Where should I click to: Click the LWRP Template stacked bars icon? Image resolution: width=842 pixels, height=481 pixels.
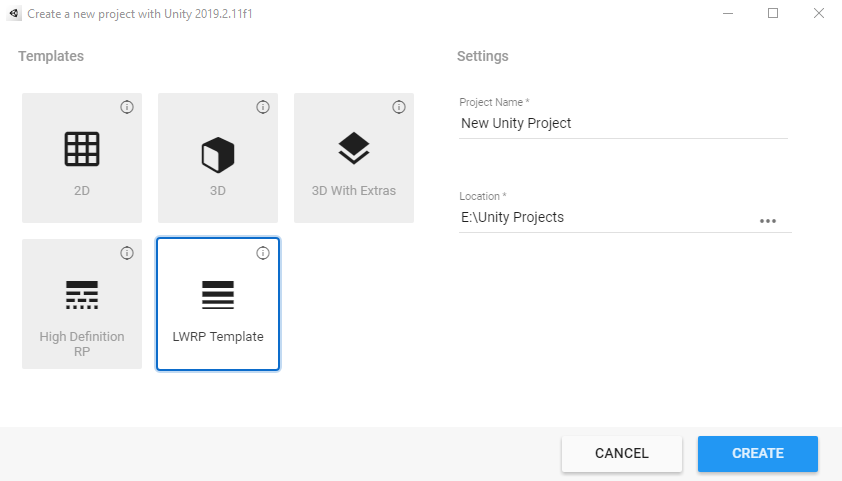pos(218,294)
